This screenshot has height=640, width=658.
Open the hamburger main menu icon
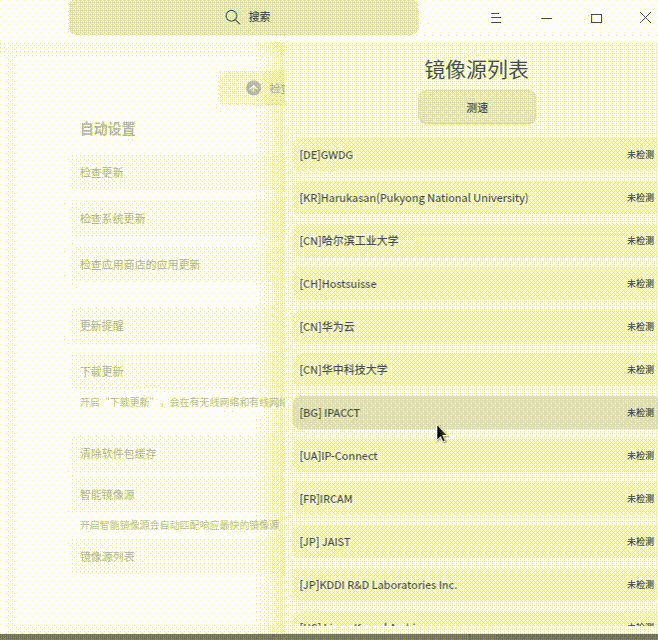click(x=496, y=18)
